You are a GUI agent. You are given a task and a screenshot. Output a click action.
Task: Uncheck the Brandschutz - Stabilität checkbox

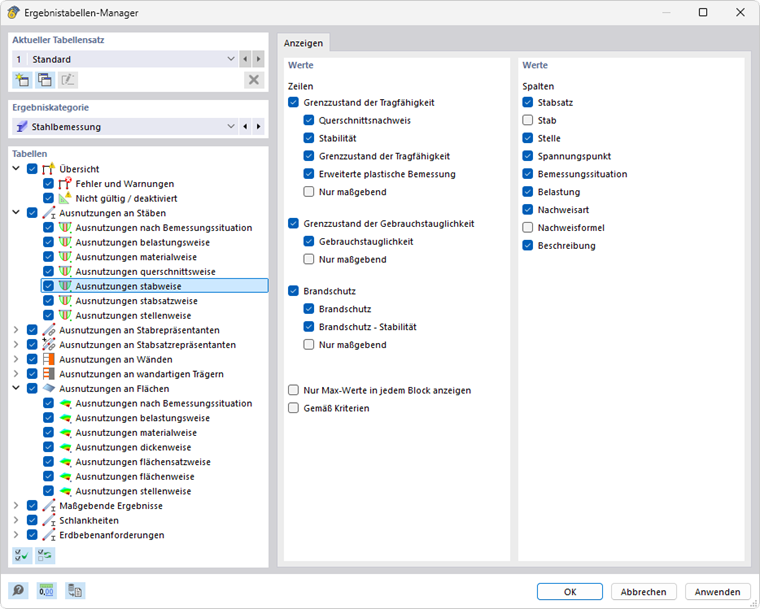309,327
